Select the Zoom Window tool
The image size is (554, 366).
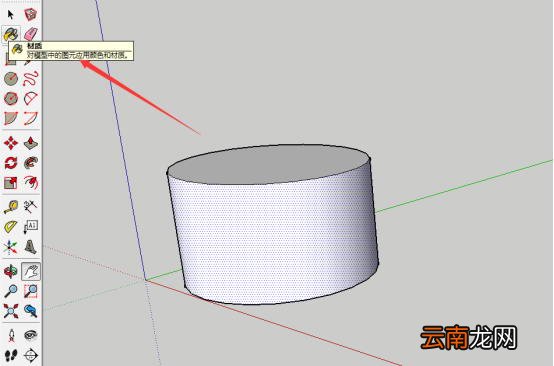coord(31,291)
